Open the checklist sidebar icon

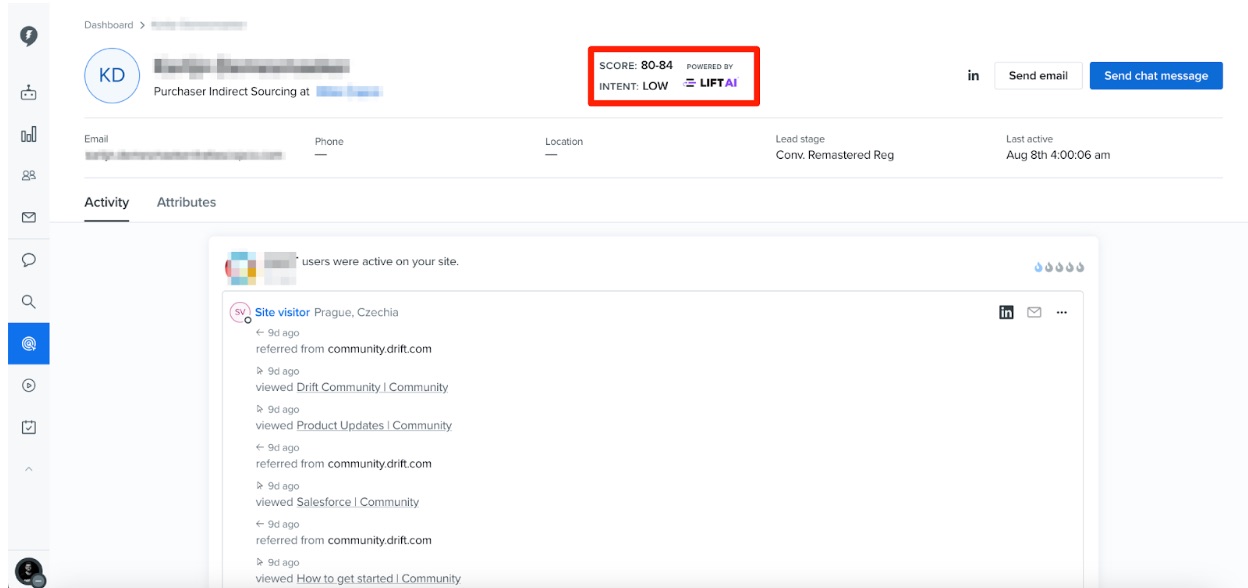pyautogui.click(x=29, y=427)
